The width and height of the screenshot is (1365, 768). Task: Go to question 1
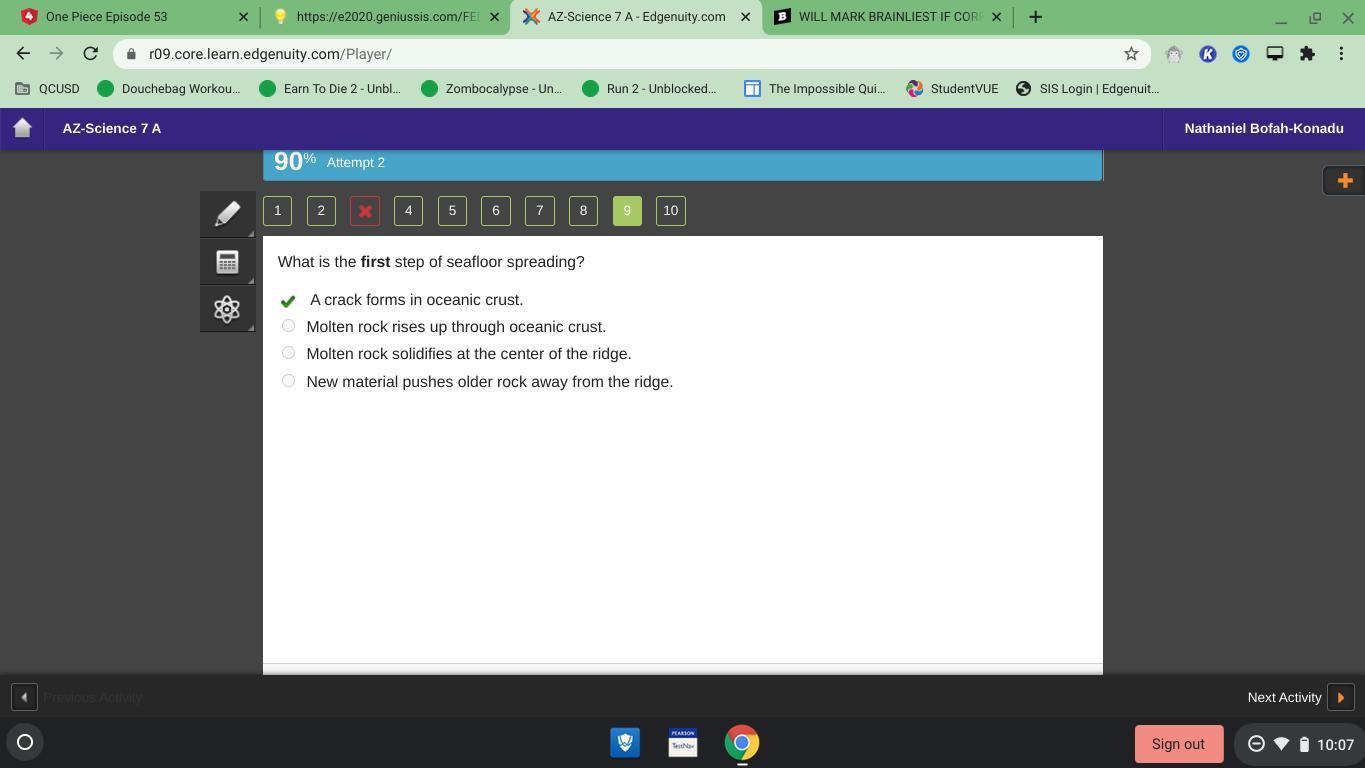(x=278, y=211)
